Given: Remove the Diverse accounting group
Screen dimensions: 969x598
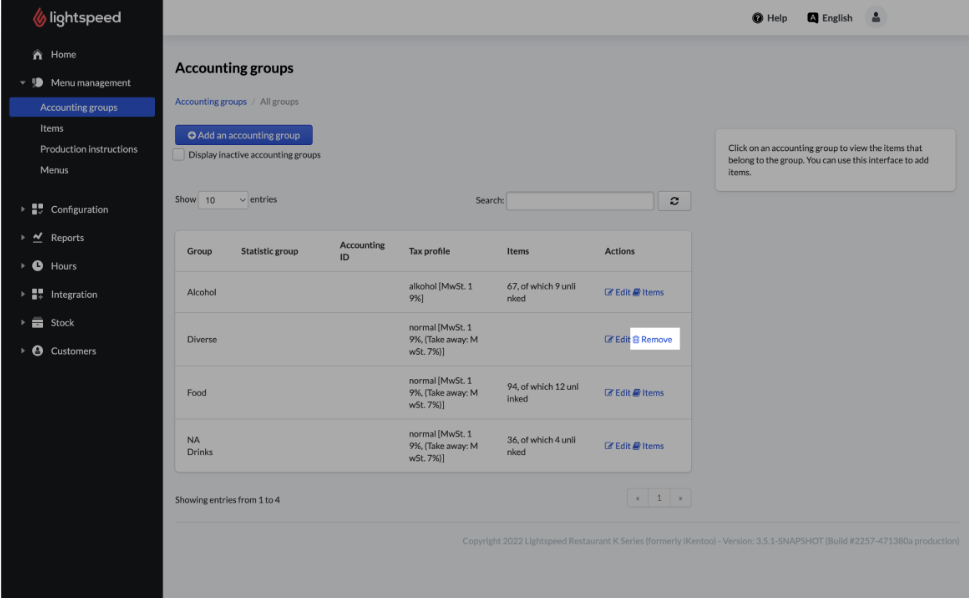Looking at the screenshot, I should point(652,340).
